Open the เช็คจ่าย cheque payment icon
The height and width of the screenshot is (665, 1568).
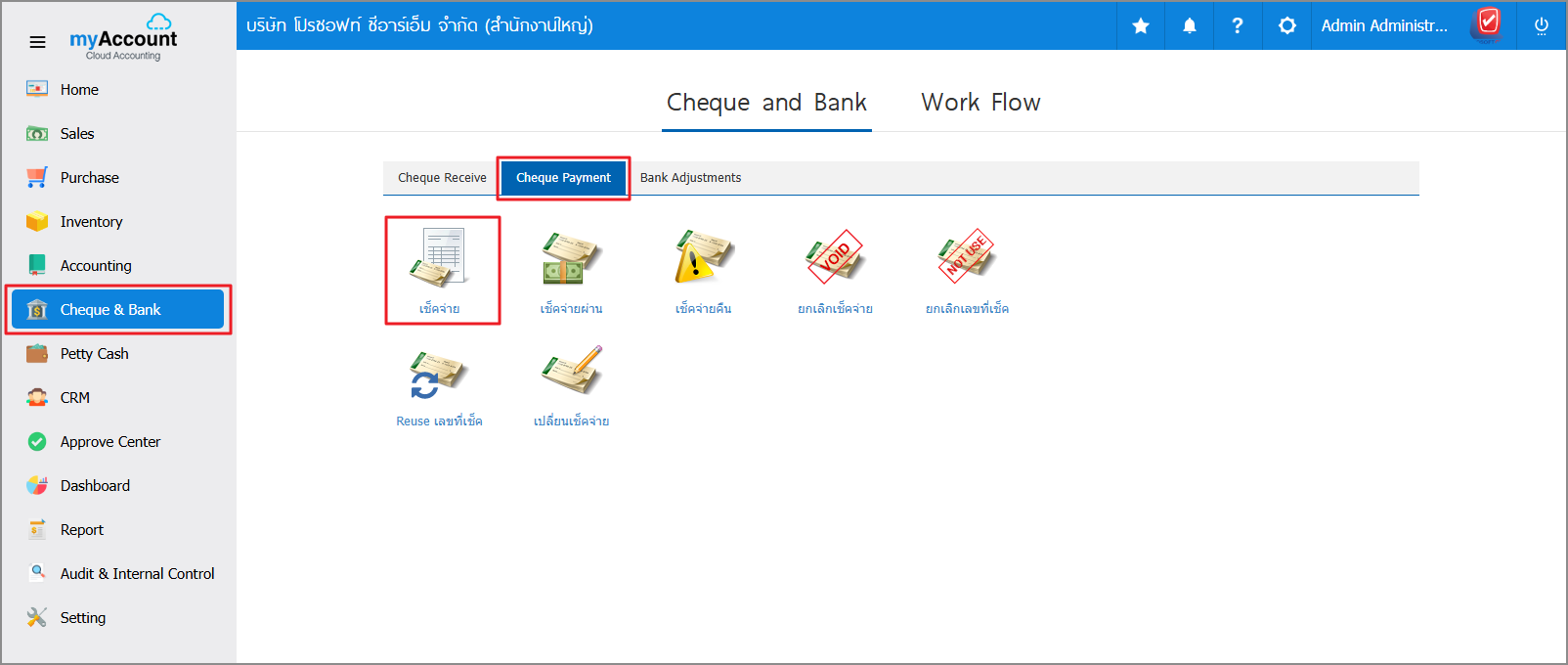tap(441, 260)
